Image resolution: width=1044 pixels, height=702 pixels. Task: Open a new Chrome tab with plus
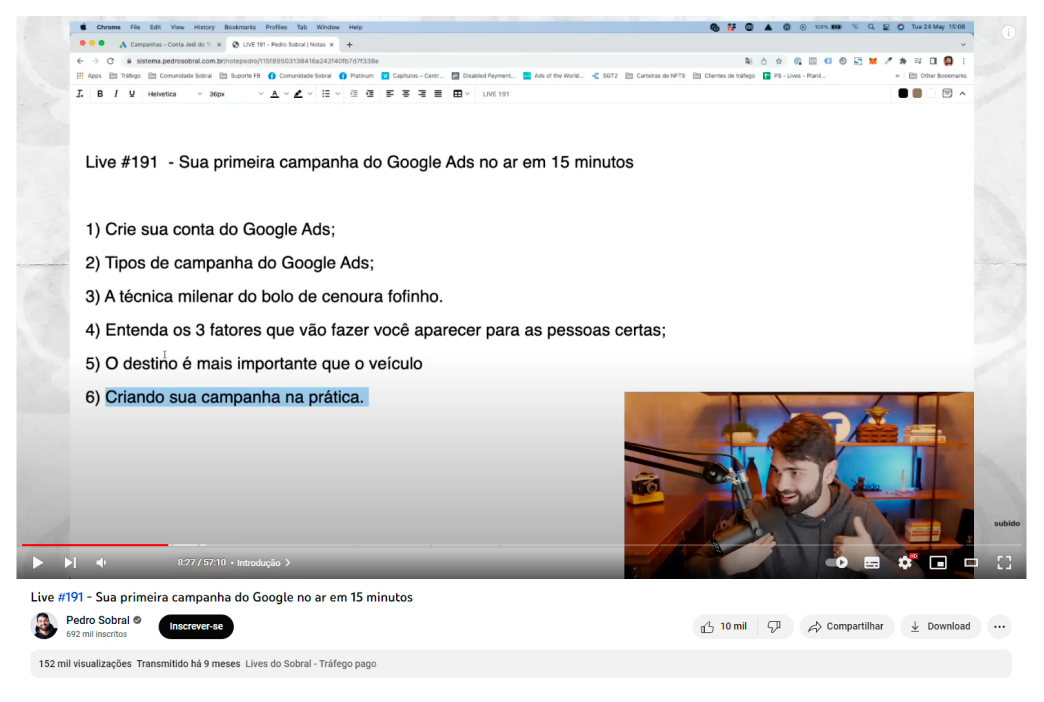pos(350,45)
